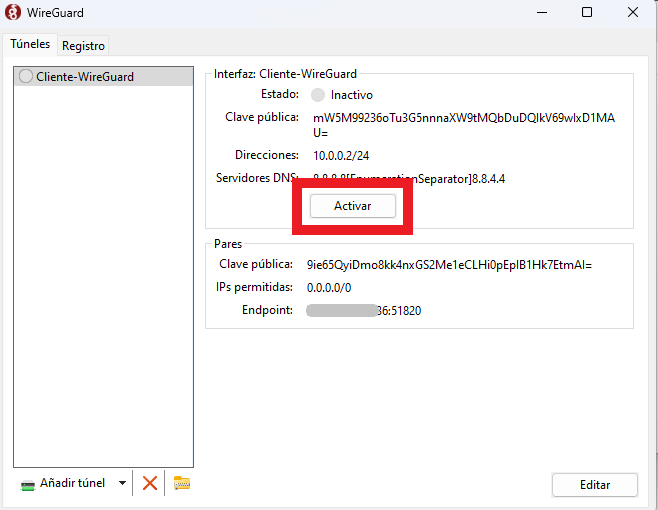Click the Inactivo status text
The image size is (658, 510).
[x=352, y=95]
